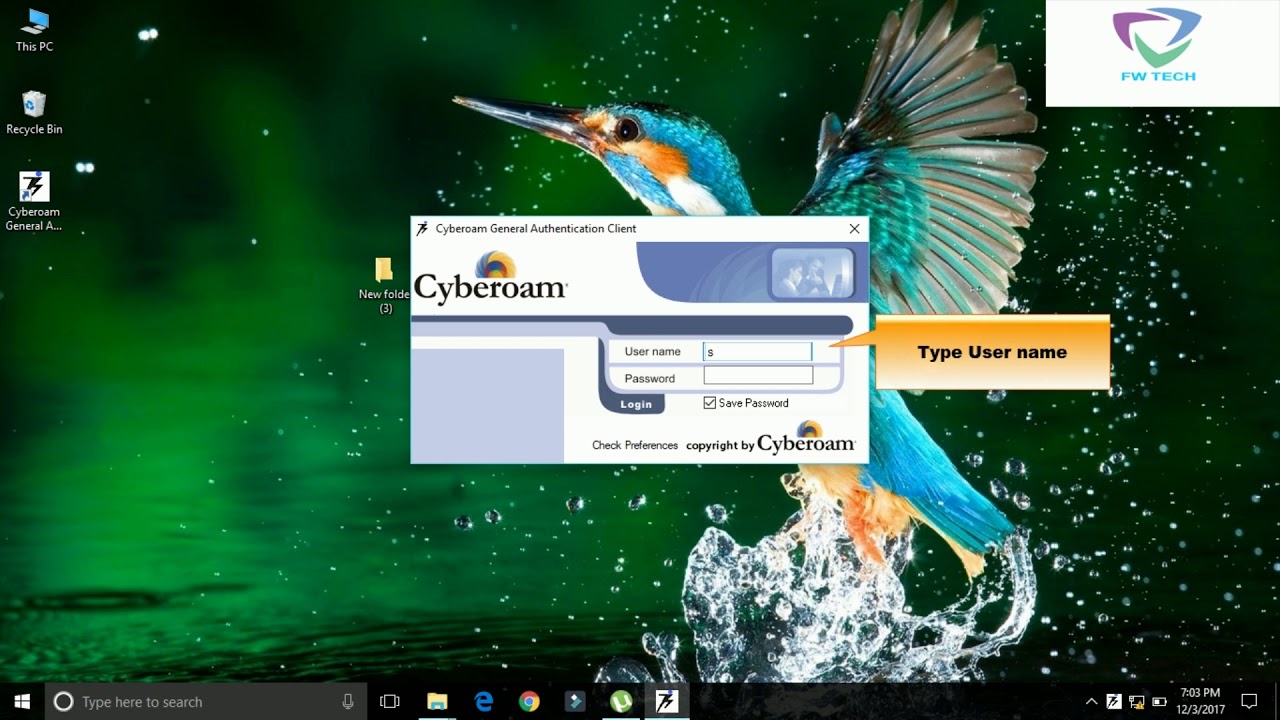Open the Check Preferences link
The image size is (1280, 720).
click(x=635, y=445)
